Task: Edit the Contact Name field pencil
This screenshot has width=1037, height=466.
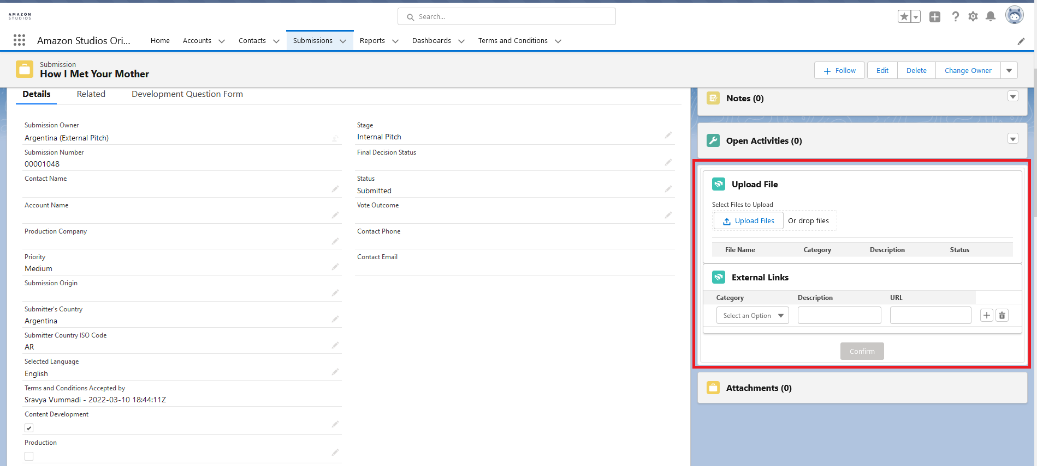Action: [x=335, y=189]
